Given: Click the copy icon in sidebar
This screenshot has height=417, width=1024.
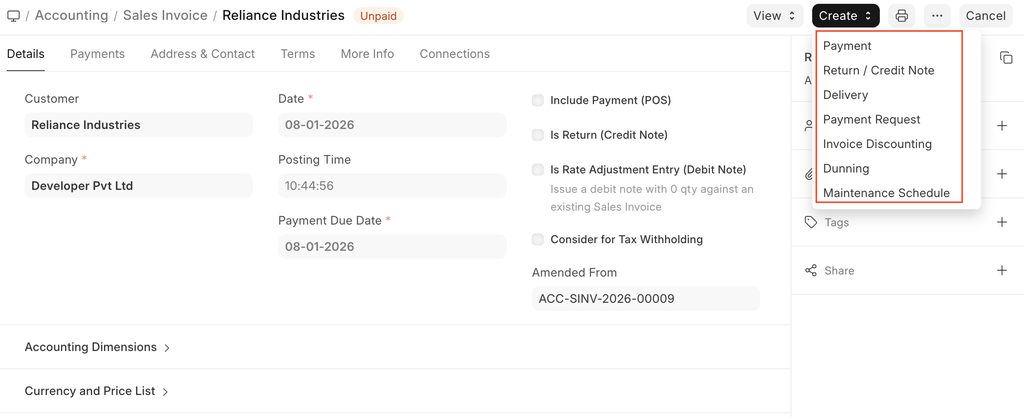Looking at the screenshot, I should point(1006,58).
